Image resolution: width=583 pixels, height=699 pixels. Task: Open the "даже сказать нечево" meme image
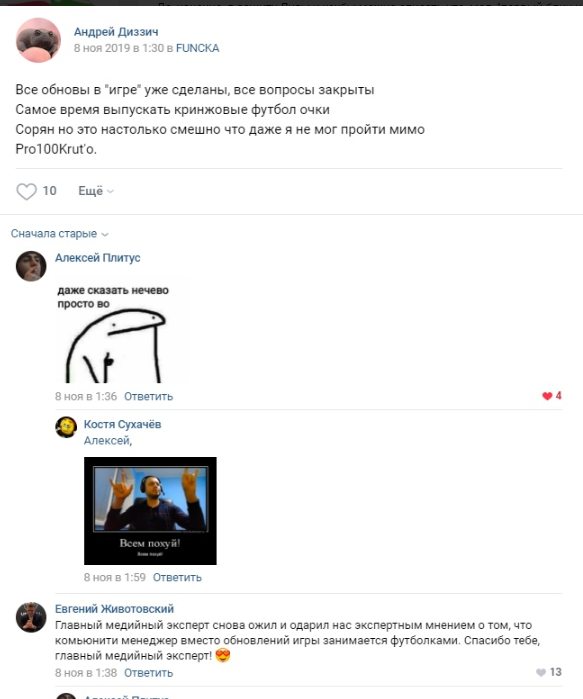click(121, 330)
